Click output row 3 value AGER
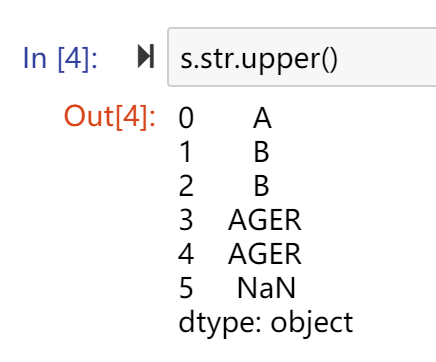Screen dimensions: 436x362 pyautogui.click(x=265, y=220)
